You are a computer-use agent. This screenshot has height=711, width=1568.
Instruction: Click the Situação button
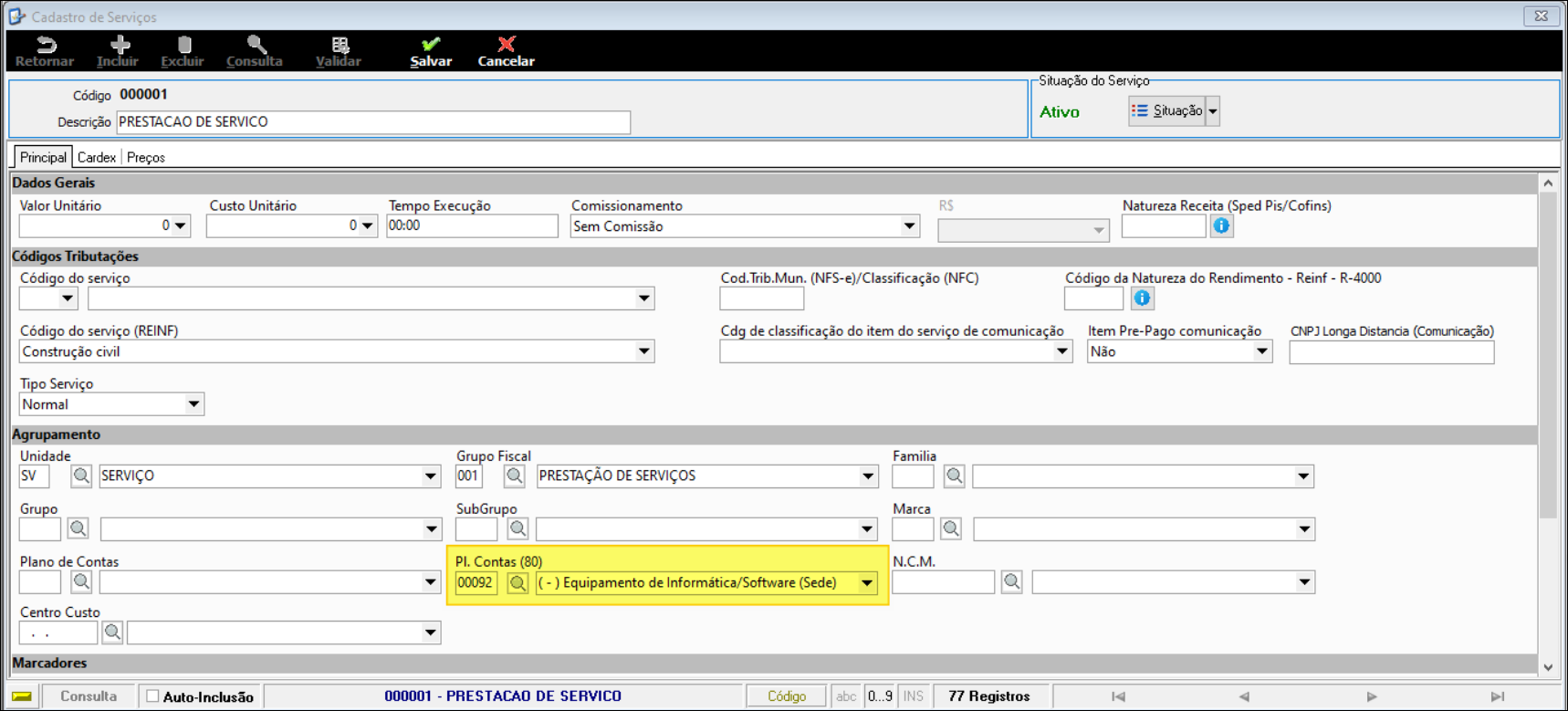(1167, 111)
